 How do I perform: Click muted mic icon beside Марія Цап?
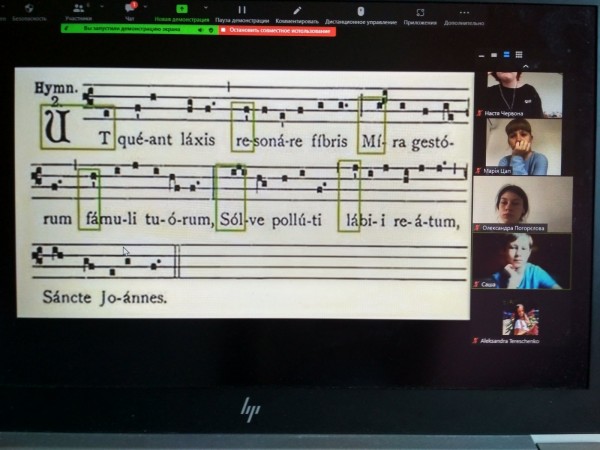click(478, 171)
